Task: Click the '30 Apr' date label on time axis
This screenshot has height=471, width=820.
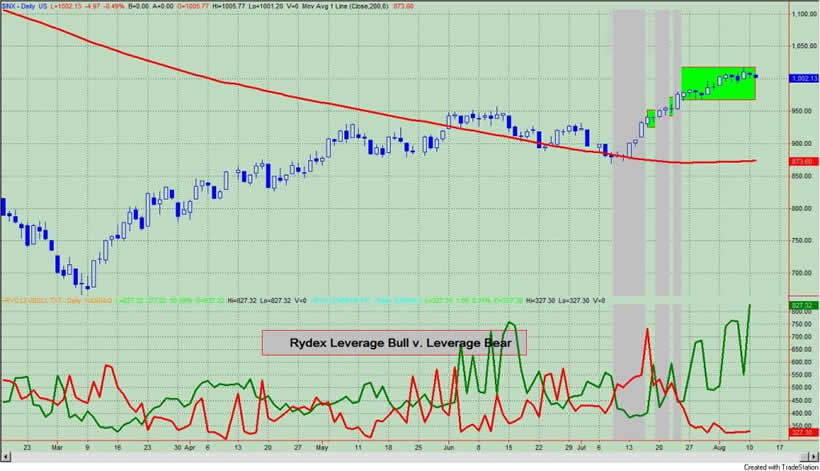Action: click(x=185, y=447)
